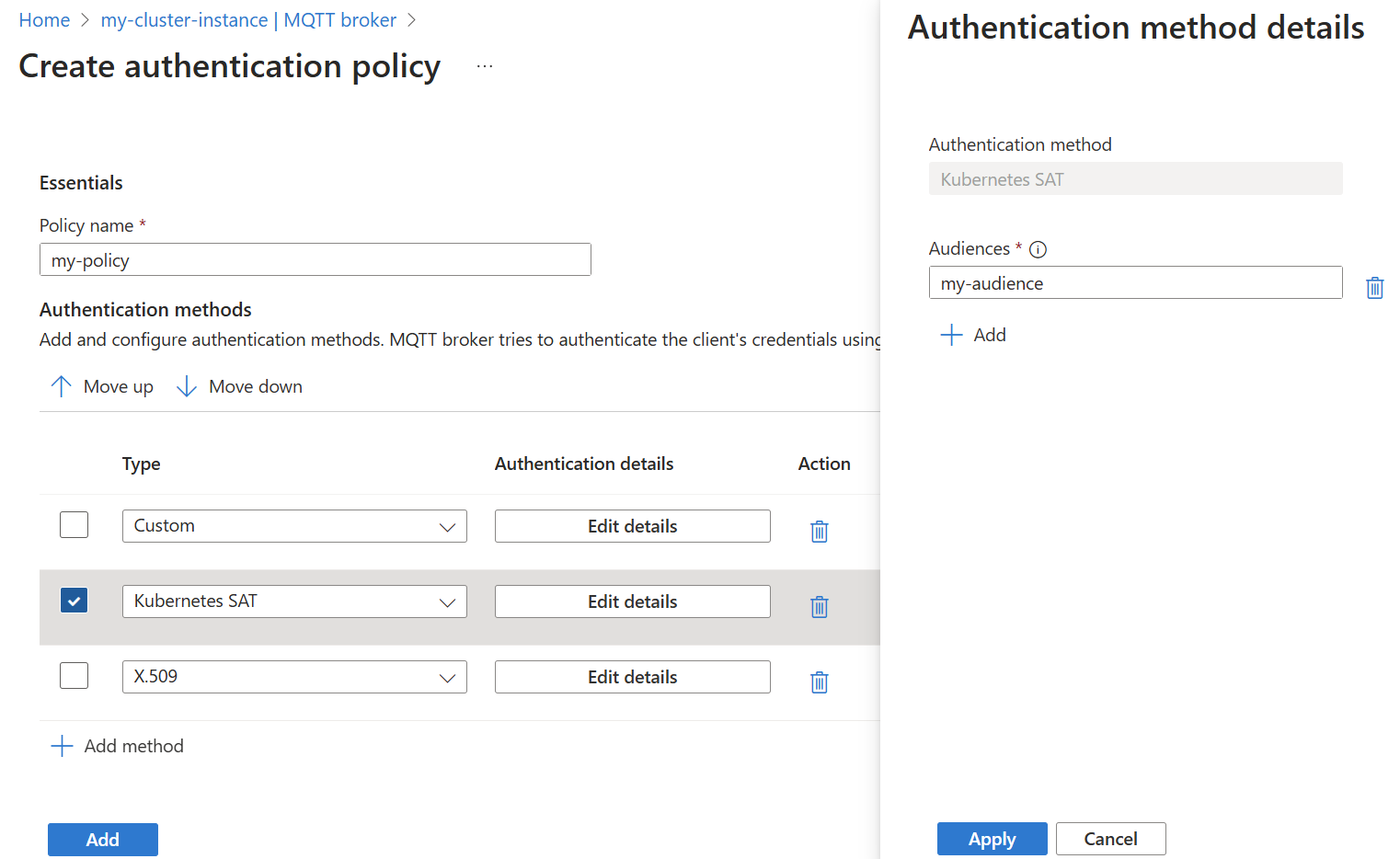The image size is (1400, 859).
Task: Uncheck the Kubernetes SAT row checkbox
Action: coord(74,600)
